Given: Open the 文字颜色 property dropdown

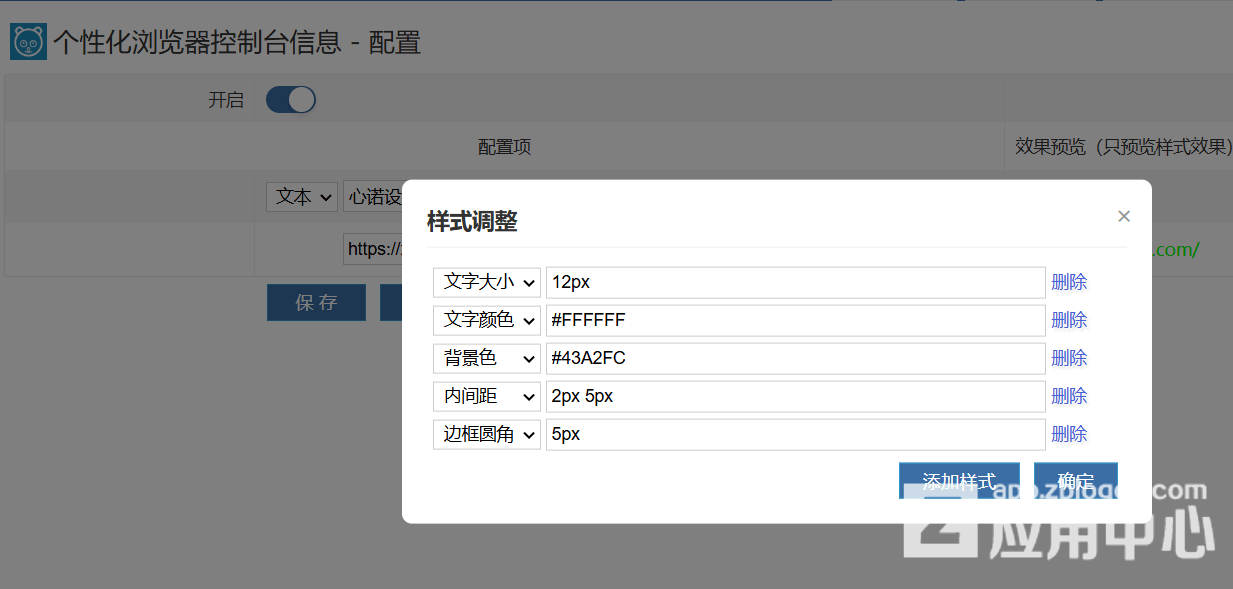Looking at the screenshot, I should (x=487, y=320).
